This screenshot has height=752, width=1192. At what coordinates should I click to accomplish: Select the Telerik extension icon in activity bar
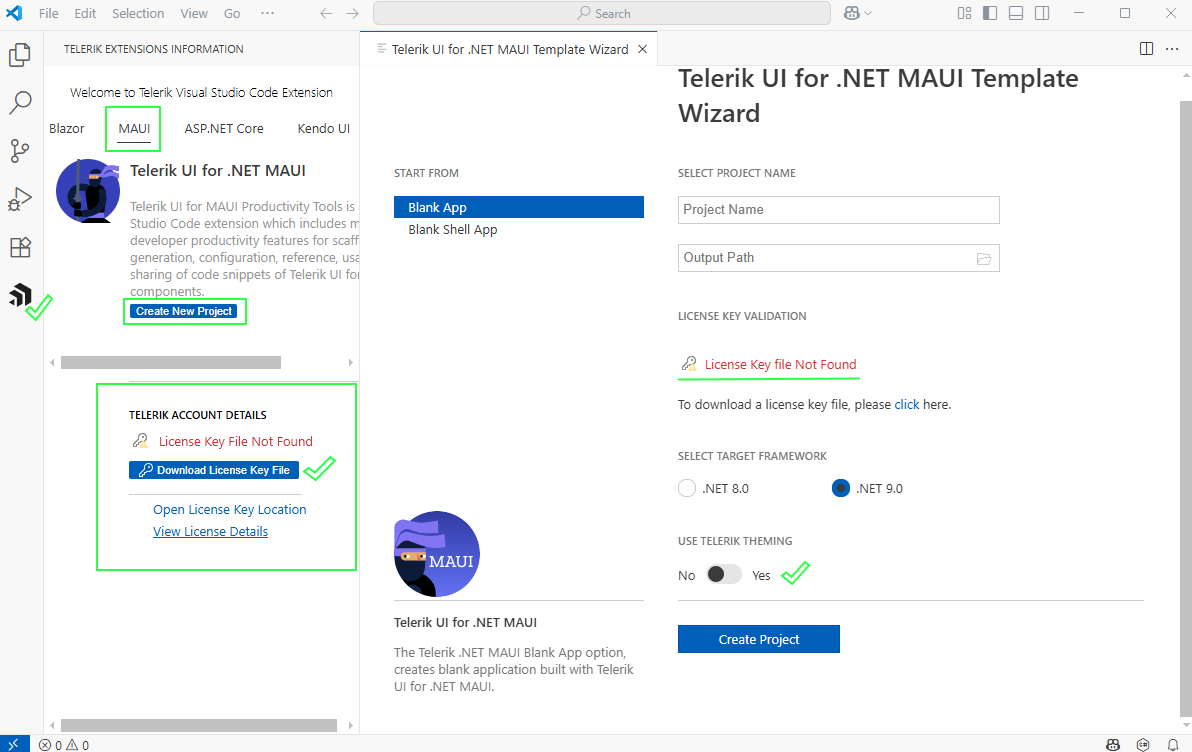coord(21,295)
